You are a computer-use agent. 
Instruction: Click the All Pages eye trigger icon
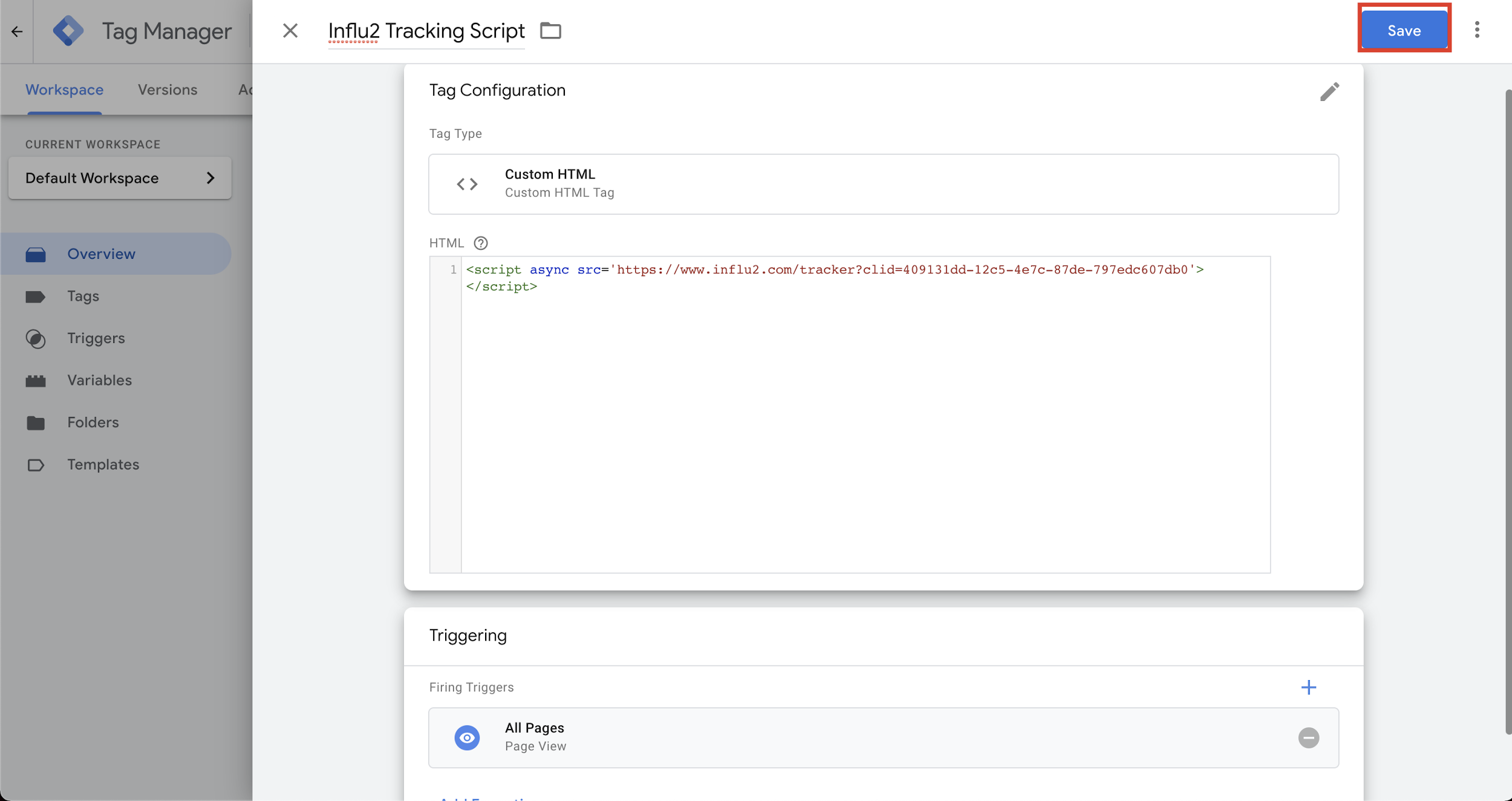[x=467, y=737]
